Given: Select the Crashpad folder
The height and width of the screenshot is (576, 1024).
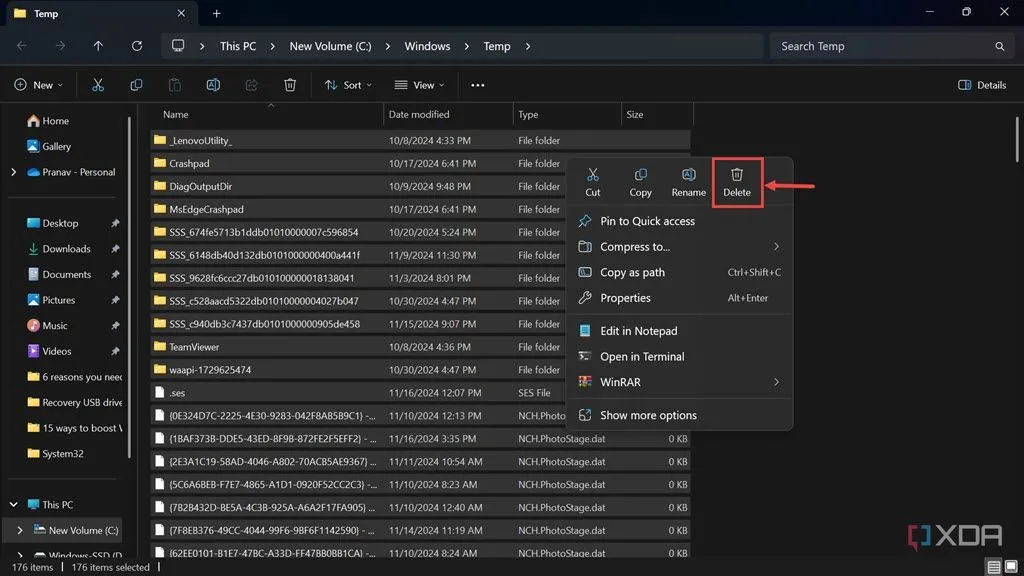Looking at the screenshot, I should click(358, 163).
